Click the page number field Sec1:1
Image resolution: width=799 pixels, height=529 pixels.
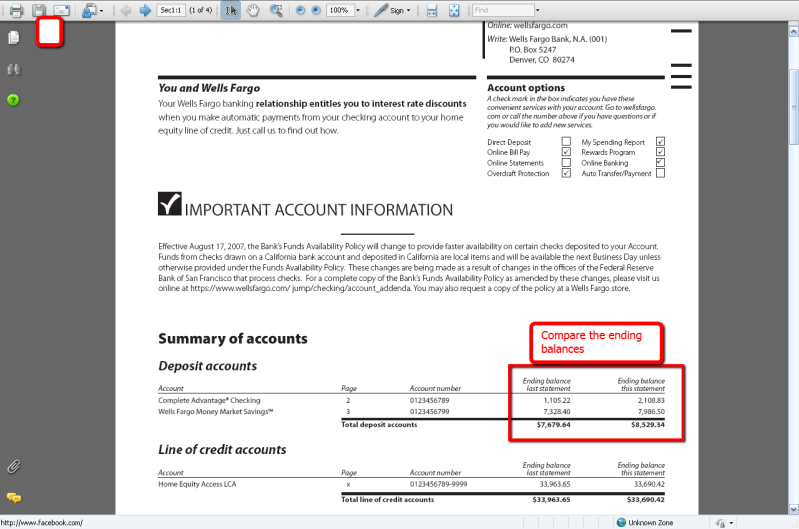pos(171,10)
